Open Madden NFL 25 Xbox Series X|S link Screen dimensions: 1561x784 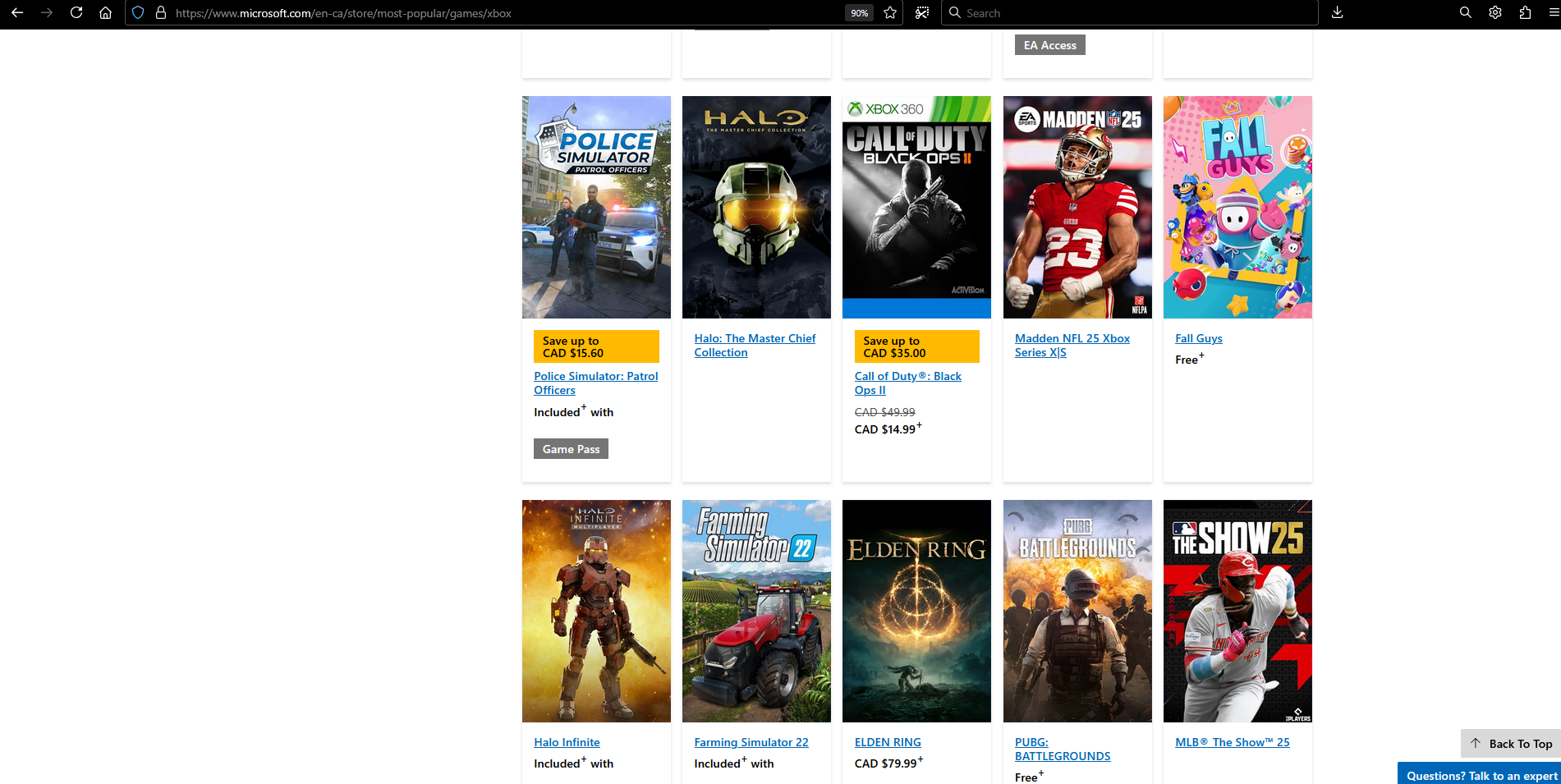pos(1072,346)
